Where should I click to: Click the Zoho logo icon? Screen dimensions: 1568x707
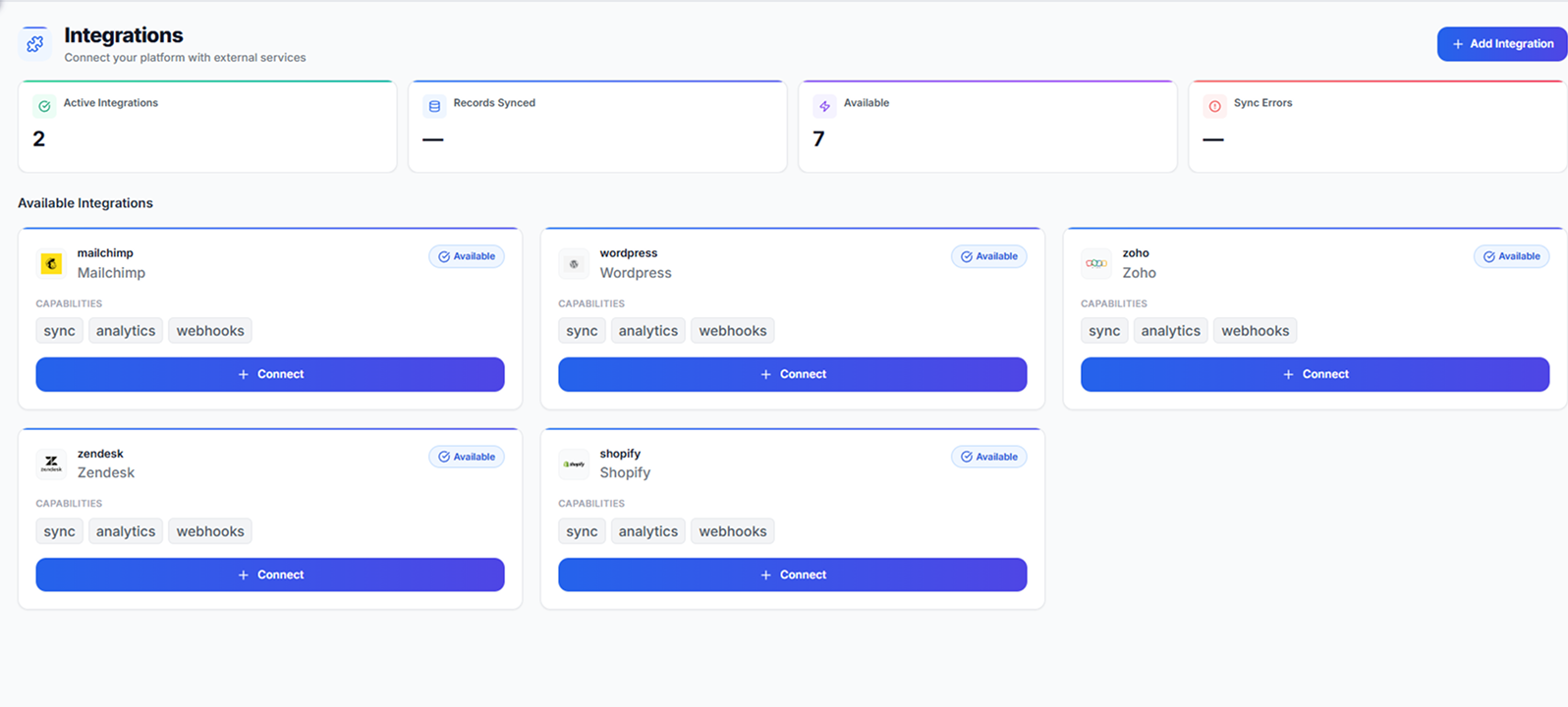(x=1096, y=263)
